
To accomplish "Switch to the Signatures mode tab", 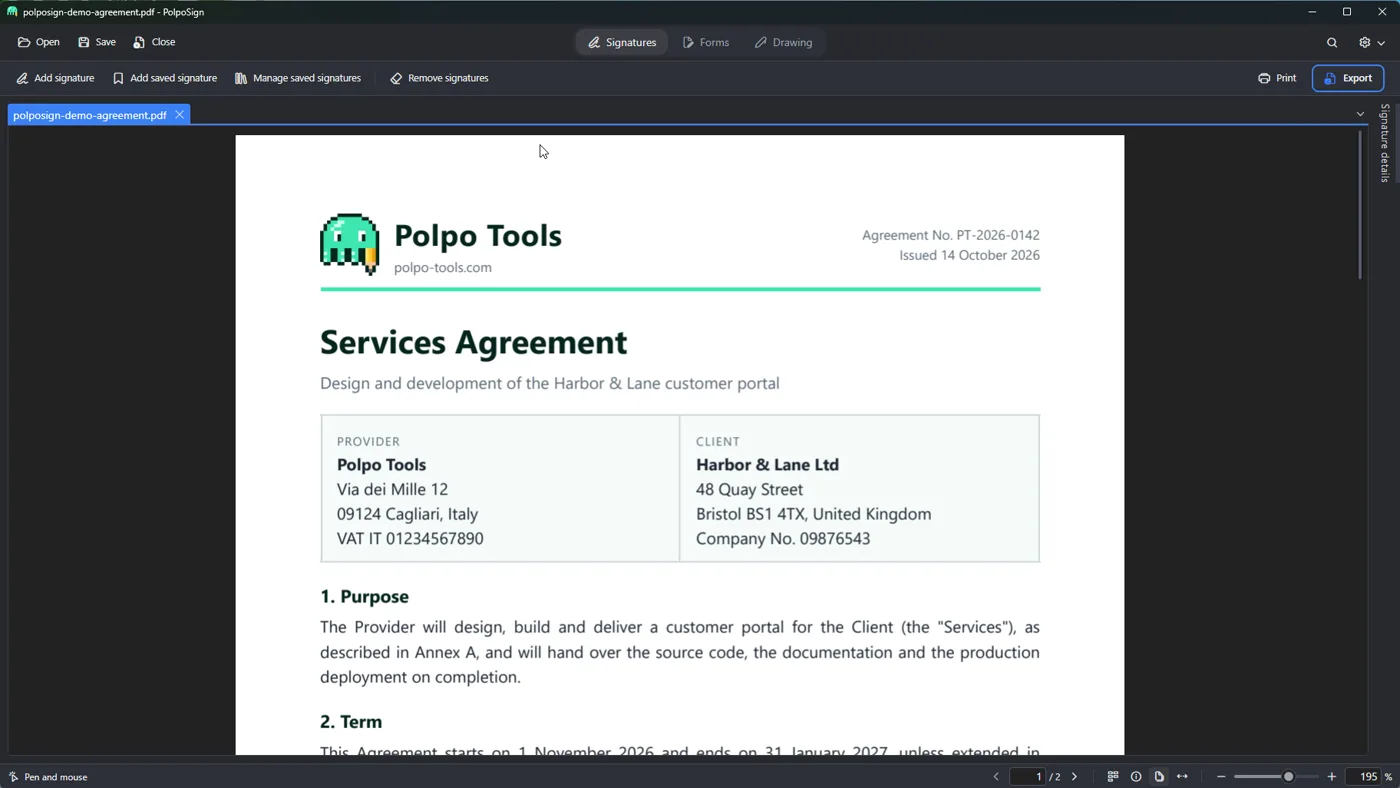I will coord(622,42).
